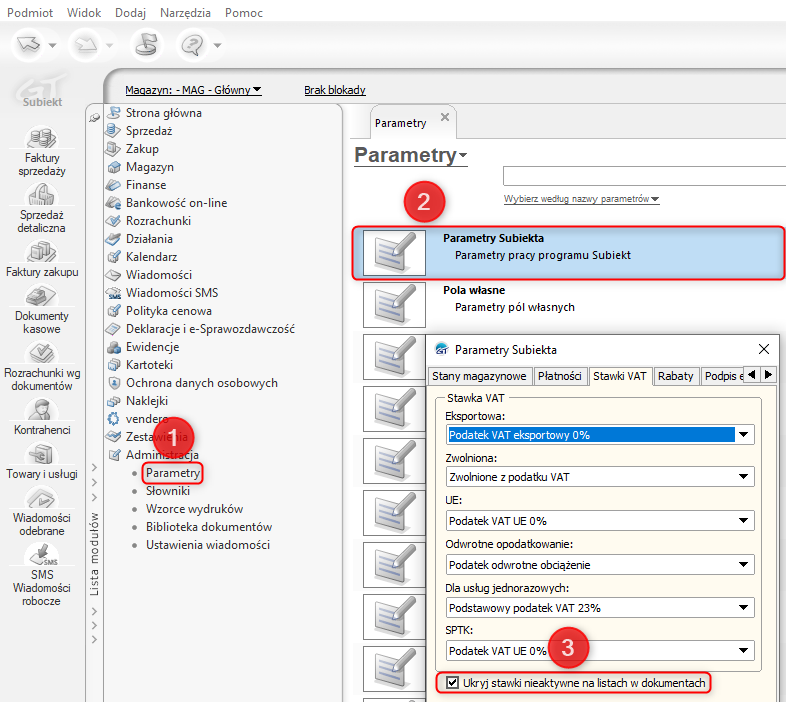Open Działania module

coord(149,239)
